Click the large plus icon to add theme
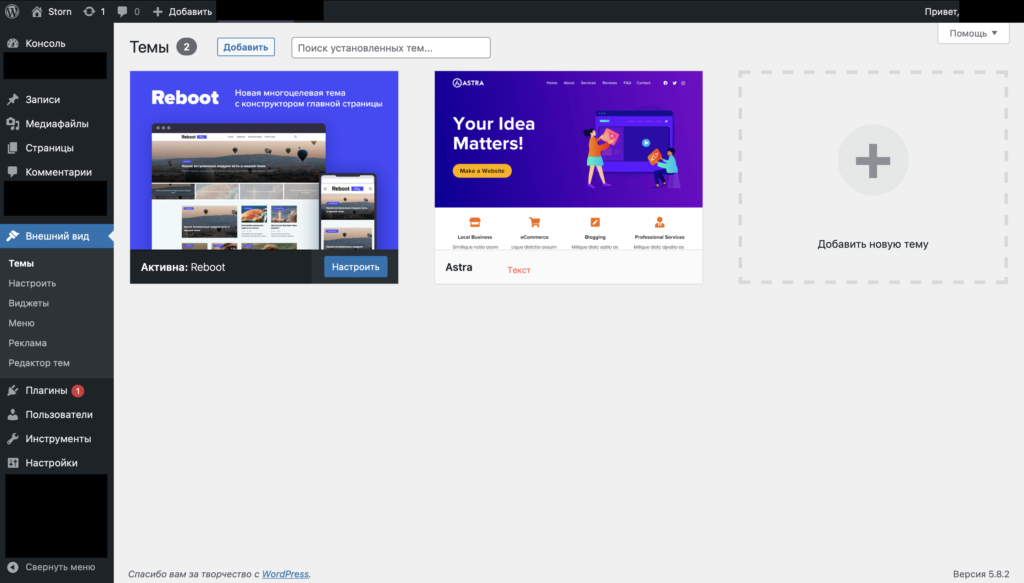The width and height of the screenshot is (1024, 583). coord(873,160)
